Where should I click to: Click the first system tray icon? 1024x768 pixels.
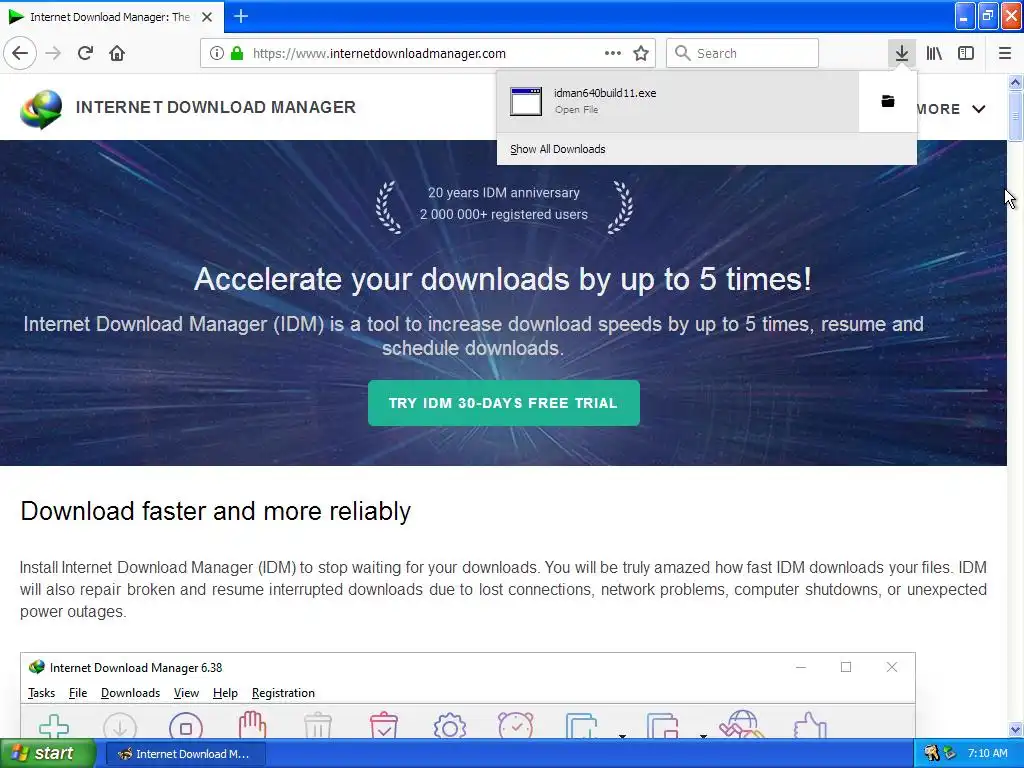coord(932,754)
